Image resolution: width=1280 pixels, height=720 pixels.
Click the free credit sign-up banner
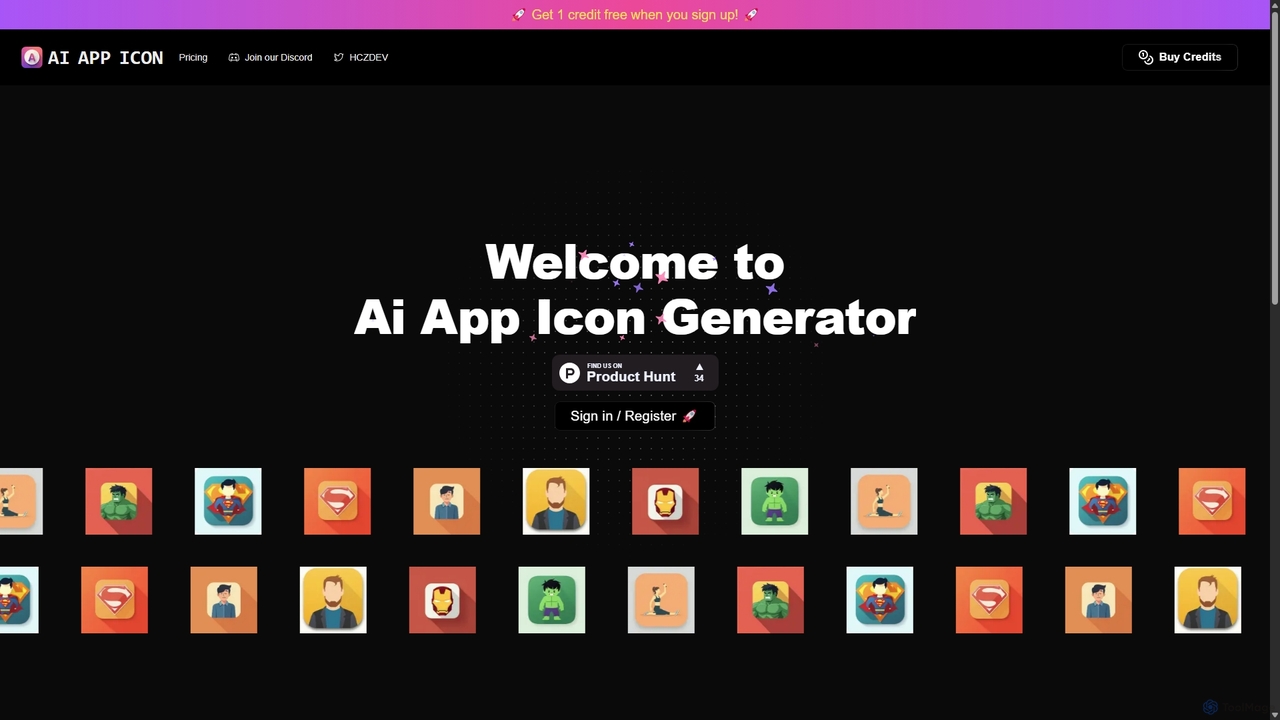[x=635, y=14]
